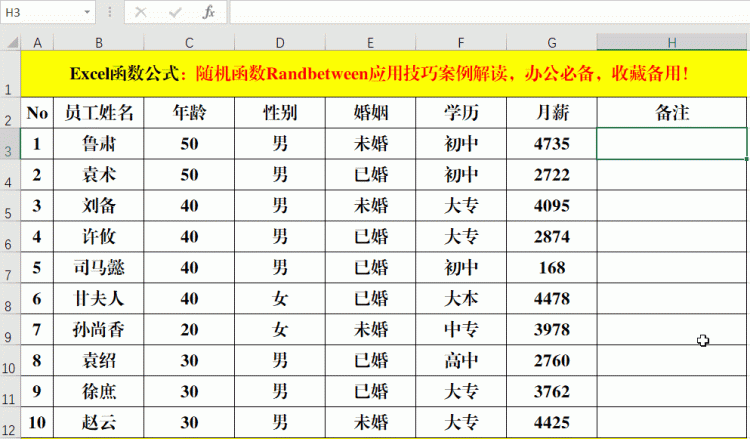Viewport: 750px width, 439px height.
Task: Click the salary cell 4478
Action: (x=551, y=298)
